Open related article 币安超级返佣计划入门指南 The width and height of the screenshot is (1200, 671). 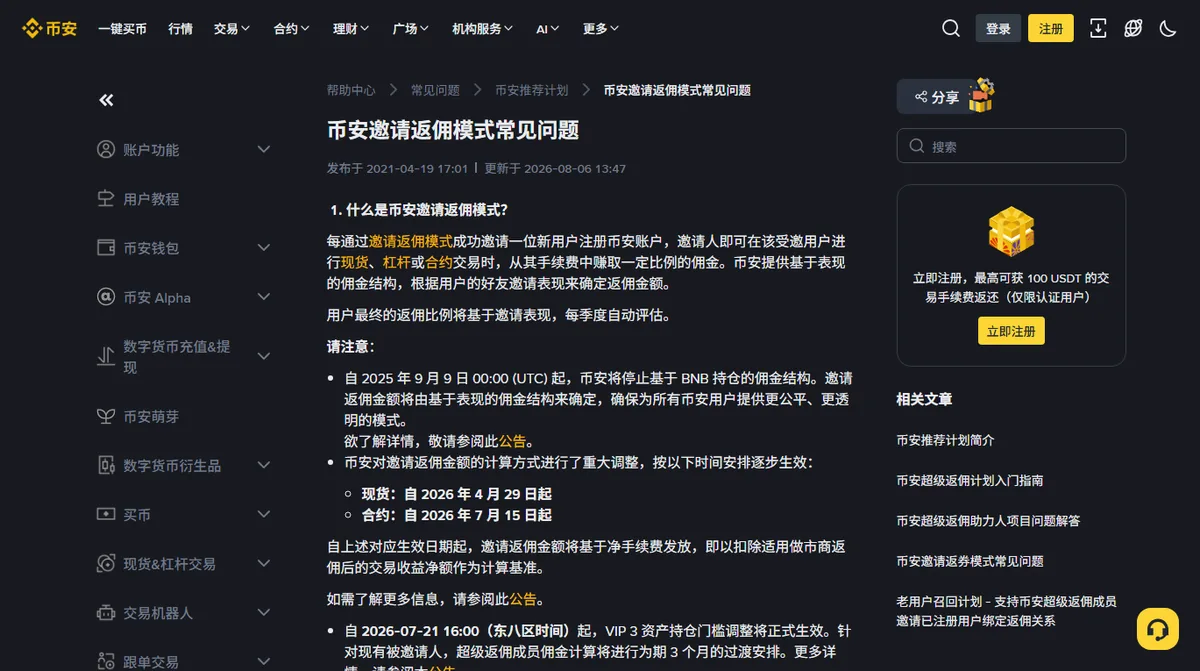[x=970, y=480]
